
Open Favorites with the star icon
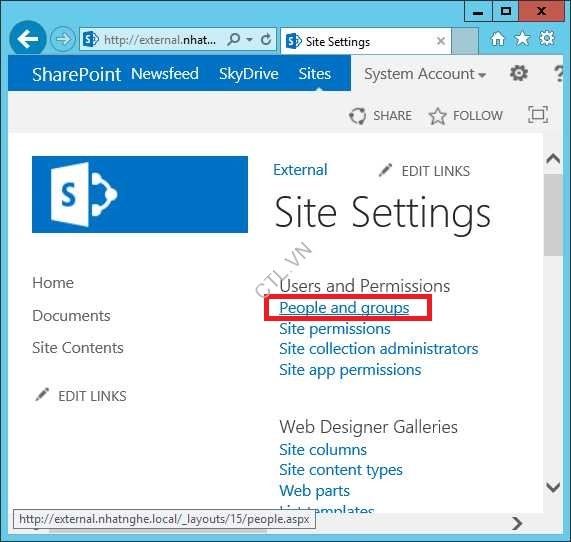[x=522, y=39]
